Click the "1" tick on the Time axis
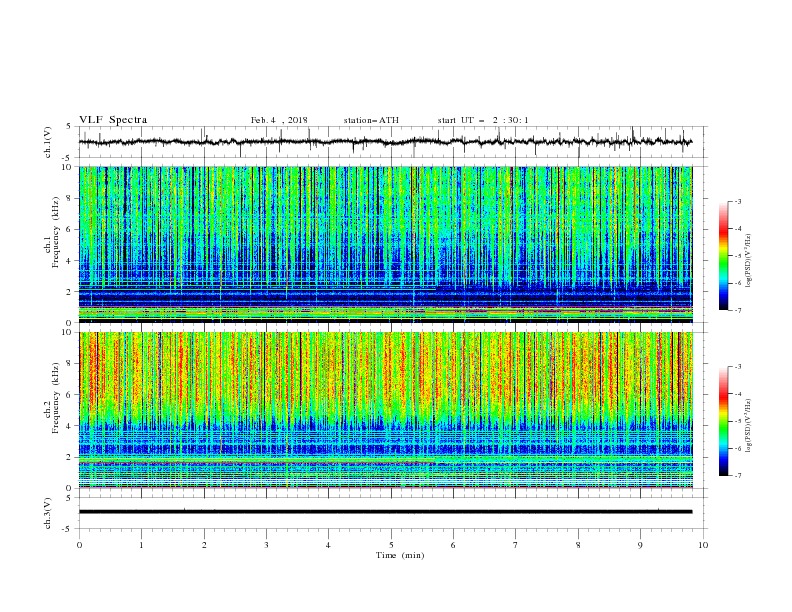This screenshot has width=792, height=612. coord(141,545)
